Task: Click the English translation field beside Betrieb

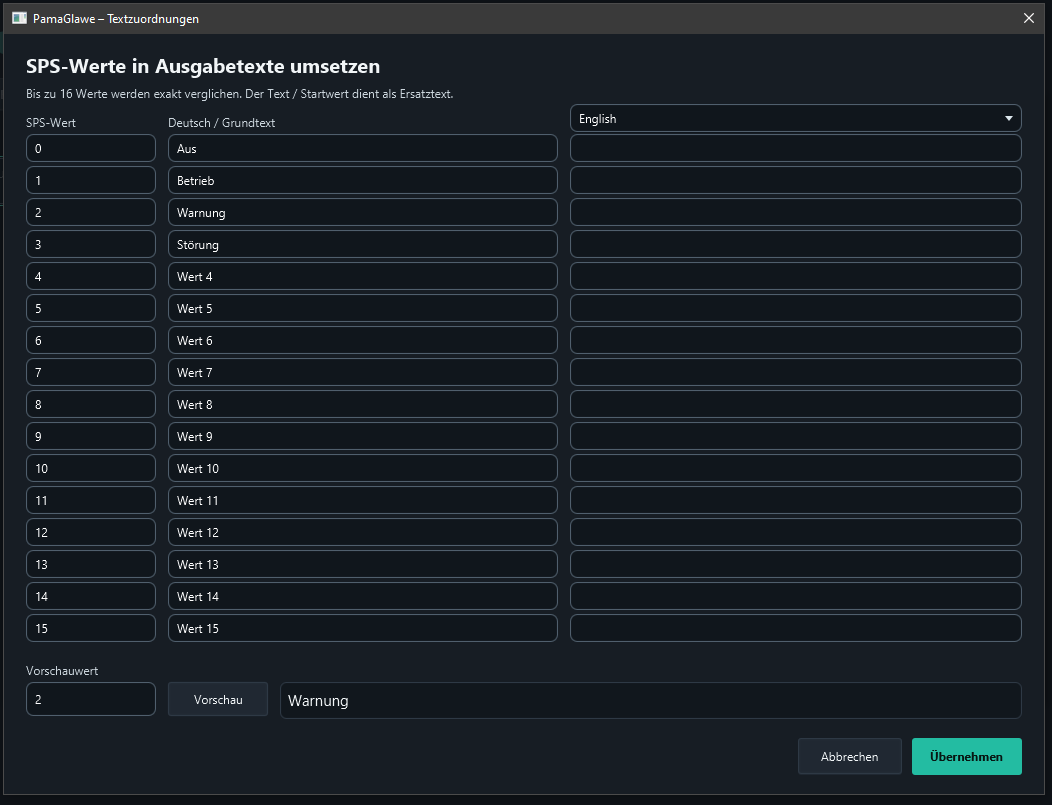Action: click(x=796, y=180)
